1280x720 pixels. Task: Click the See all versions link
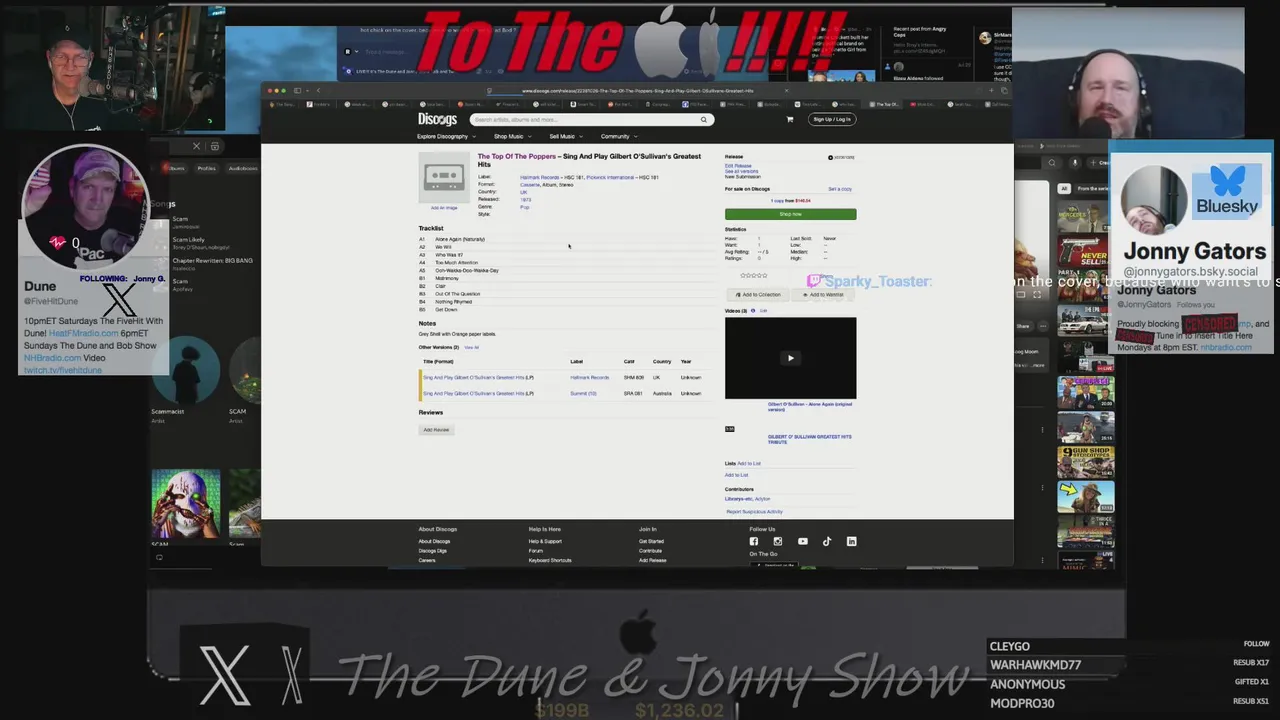(x=741, y=171)
